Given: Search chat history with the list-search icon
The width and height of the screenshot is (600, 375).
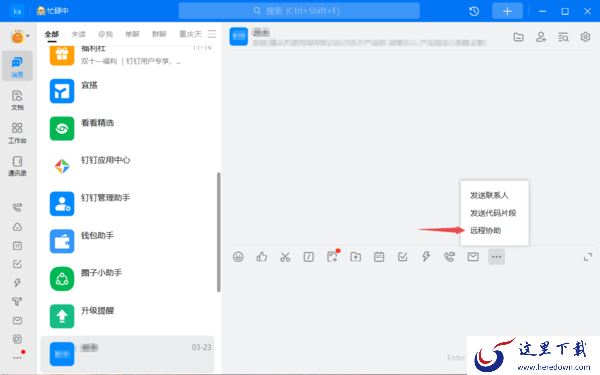Looking at the screenshot, I should point(563,37).
